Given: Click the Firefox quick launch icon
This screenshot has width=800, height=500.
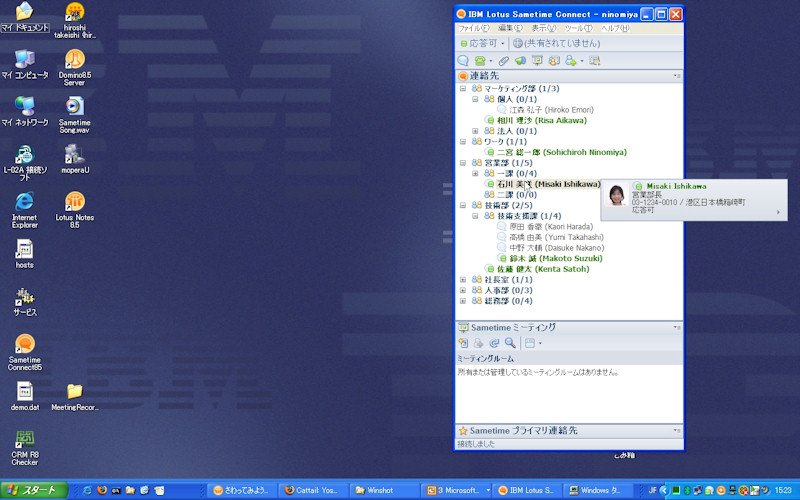Looking at the screenshot, I should click(x=102, y=490).
